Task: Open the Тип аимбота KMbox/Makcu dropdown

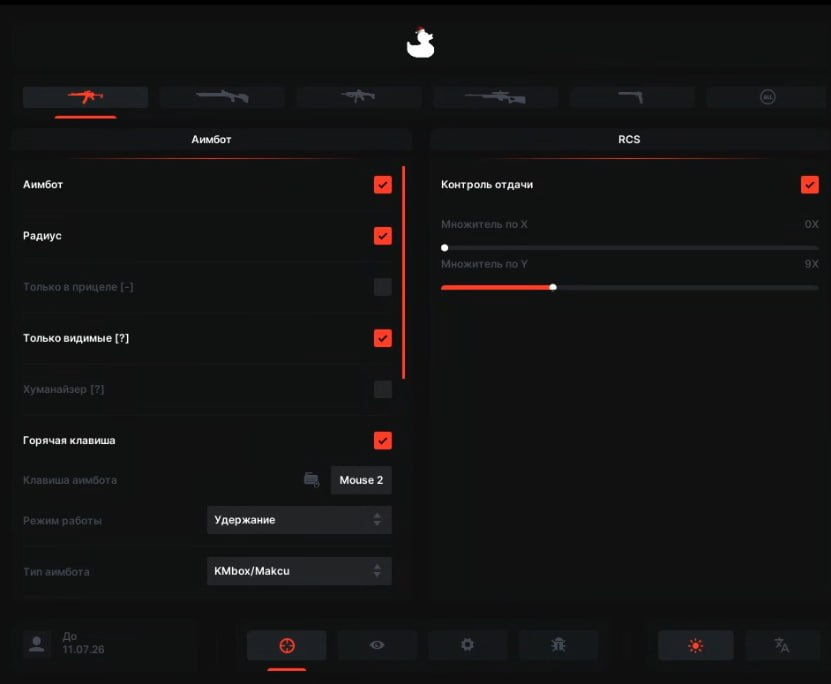Action: [x=299, y=571]
